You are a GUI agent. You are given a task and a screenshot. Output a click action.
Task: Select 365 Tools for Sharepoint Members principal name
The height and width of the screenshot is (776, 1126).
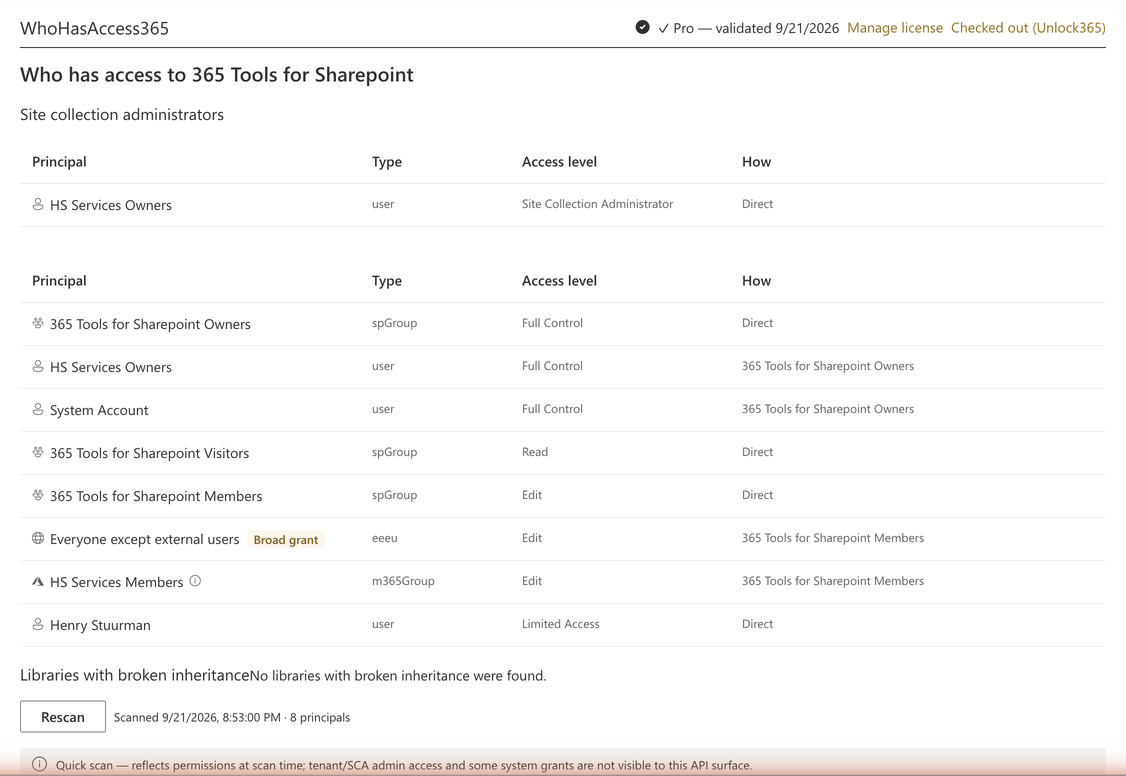(x=156, y=496)
